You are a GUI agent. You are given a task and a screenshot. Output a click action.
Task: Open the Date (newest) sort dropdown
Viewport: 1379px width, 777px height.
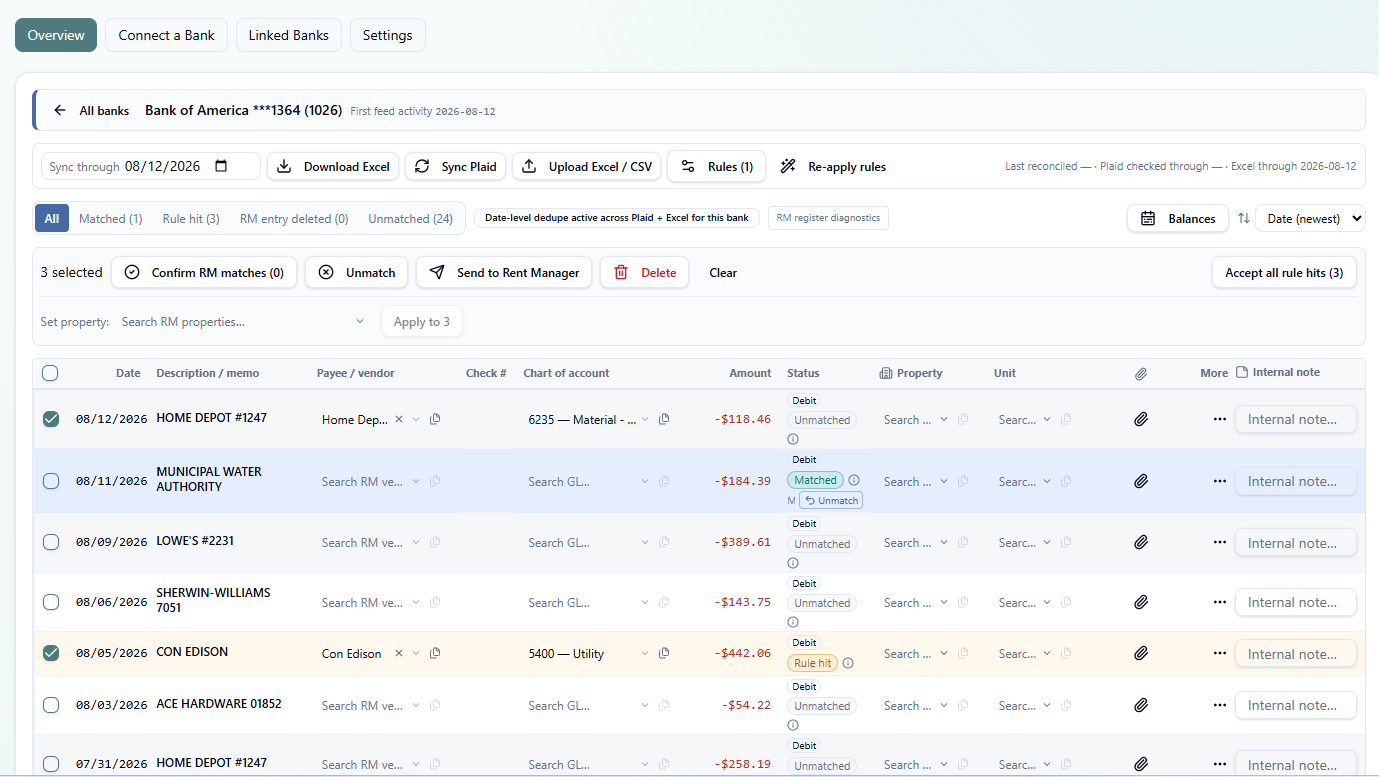pyautogui.click(x=1311, y=218)
